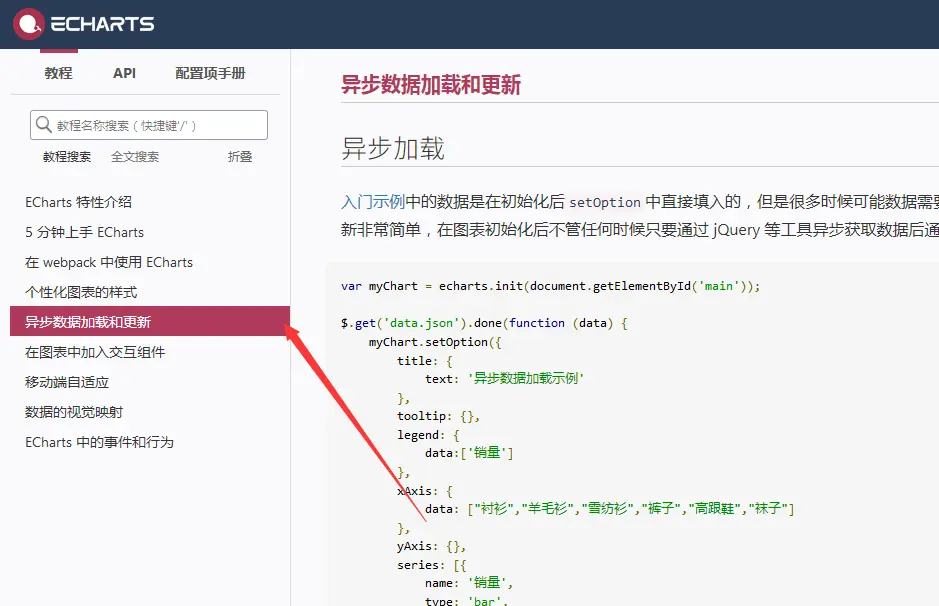Click the search magnifier icon
This screenshot has width=939, height=606.
pyautogui.click(x=44, y=125)
